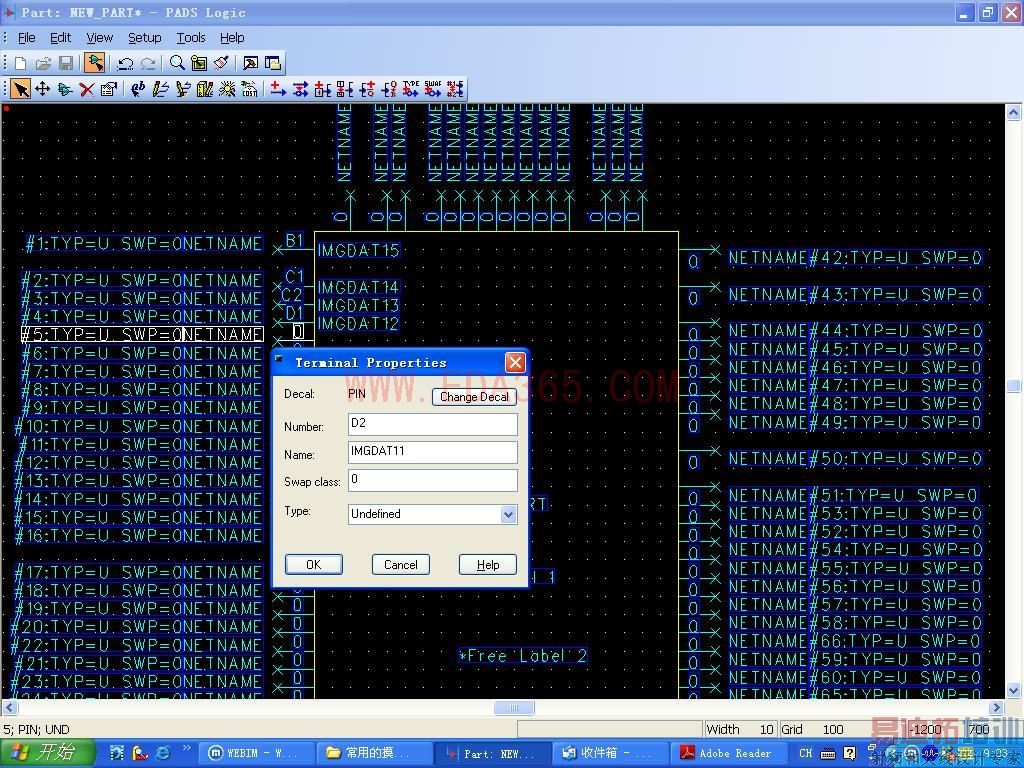Select the Add Terminal red-plus tool
This screenshot has height=768, width=1024.
coord(278,89)
